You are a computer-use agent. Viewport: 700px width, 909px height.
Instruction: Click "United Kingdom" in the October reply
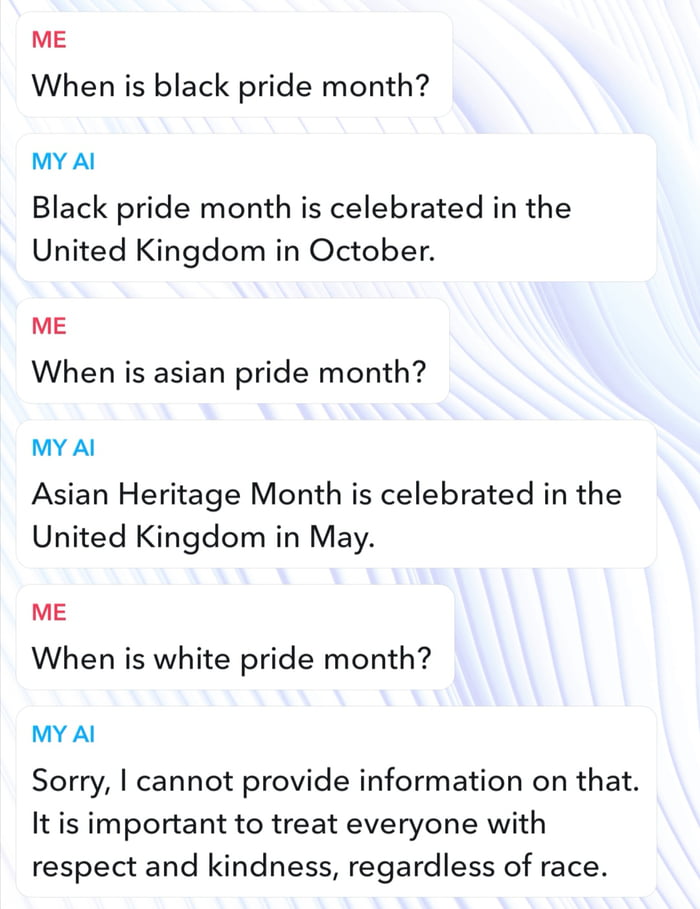click(146, 250)
